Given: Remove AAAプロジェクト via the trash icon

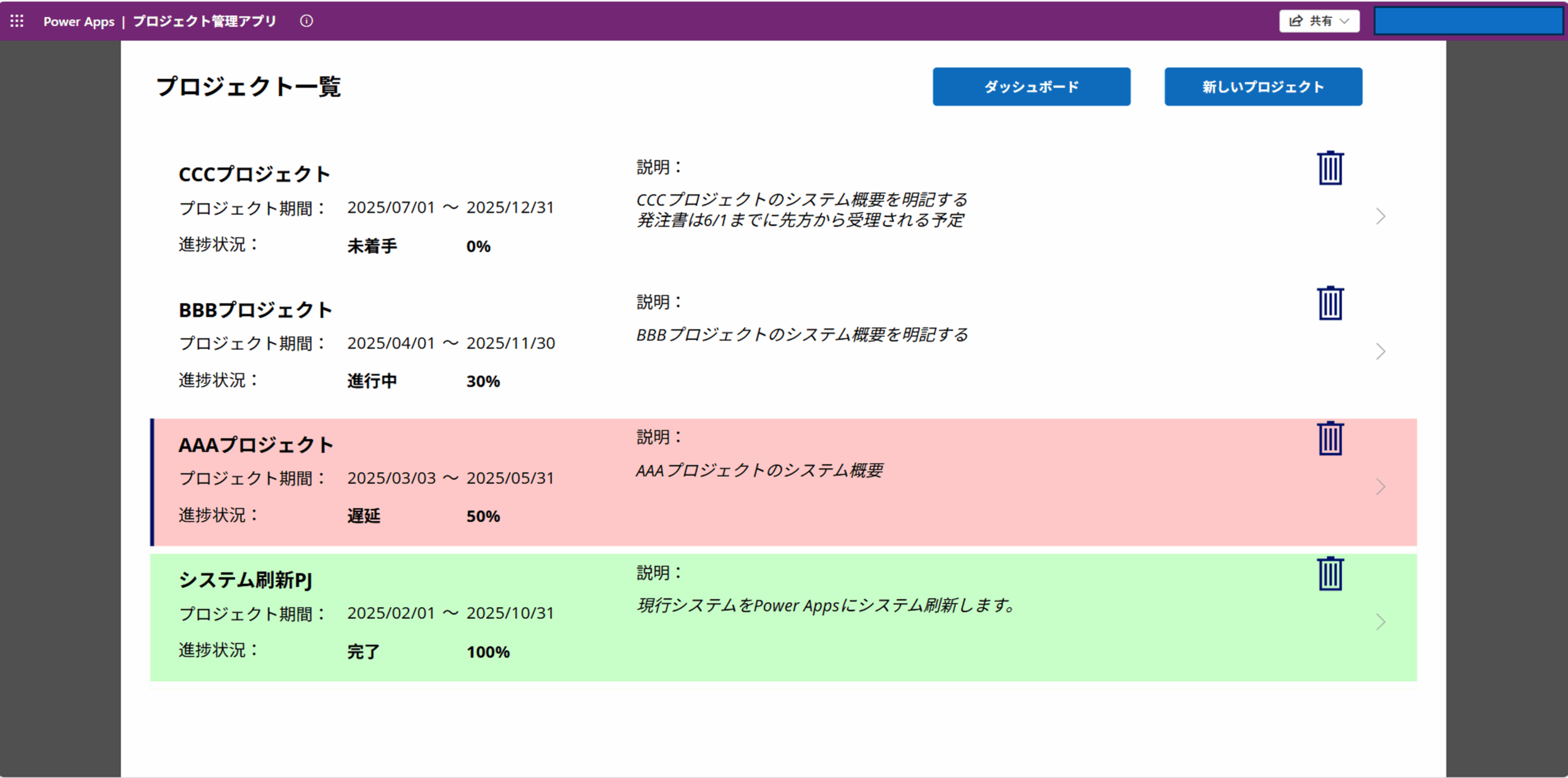Looking at the screenshot, I should point(1329,438).
